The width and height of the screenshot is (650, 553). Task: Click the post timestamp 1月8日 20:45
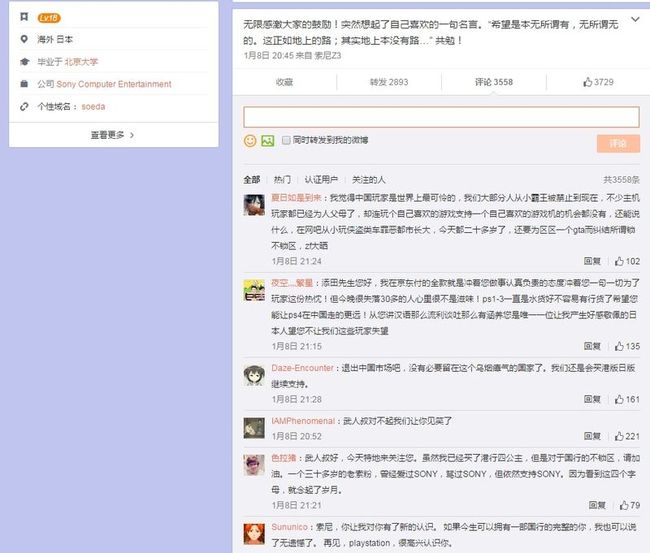tap(269, 56)
